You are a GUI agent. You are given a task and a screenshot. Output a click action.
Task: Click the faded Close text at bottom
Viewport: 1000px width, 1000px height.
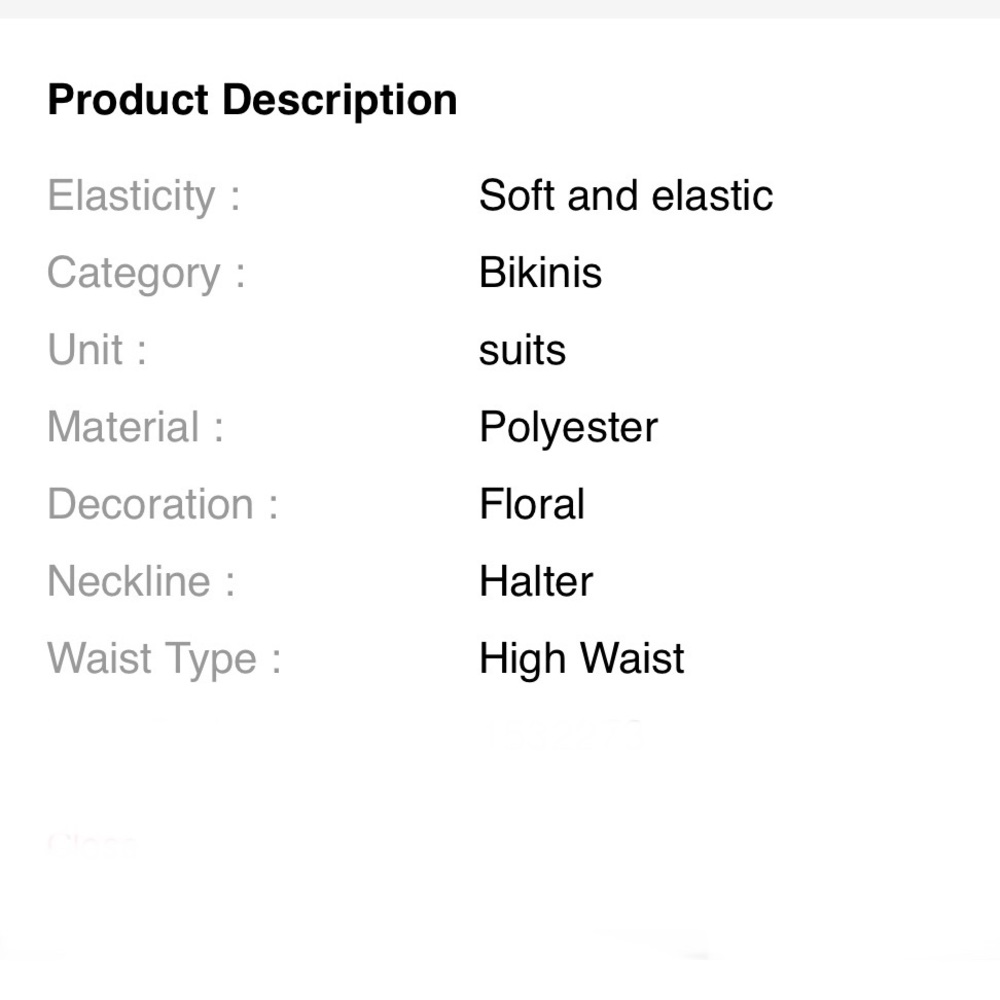(92, 844)
